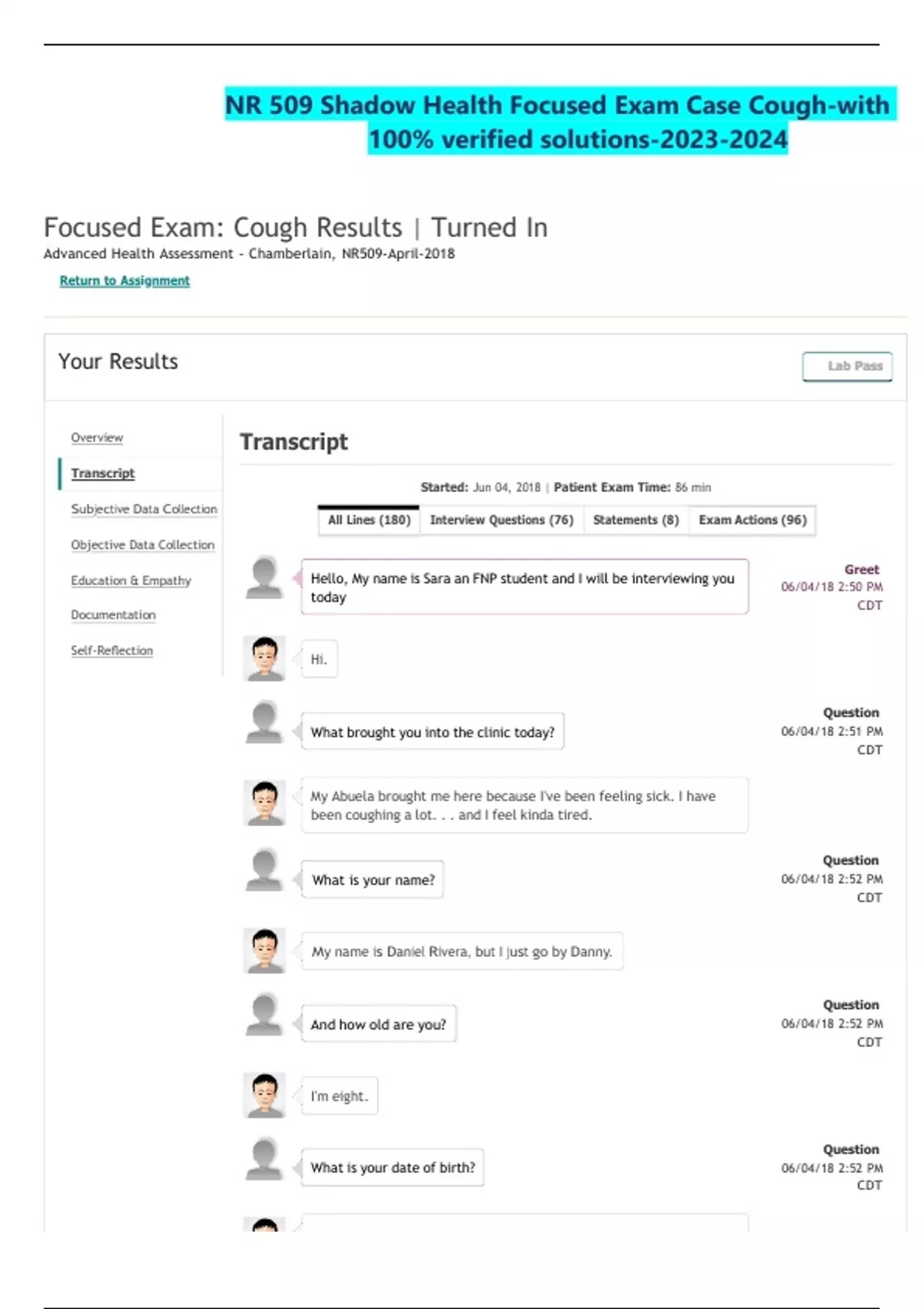Viewport: 924px width, 1309px height.
Task: Click the gray avatar beside "What brought you" question
Action: (x=264, y=722)
